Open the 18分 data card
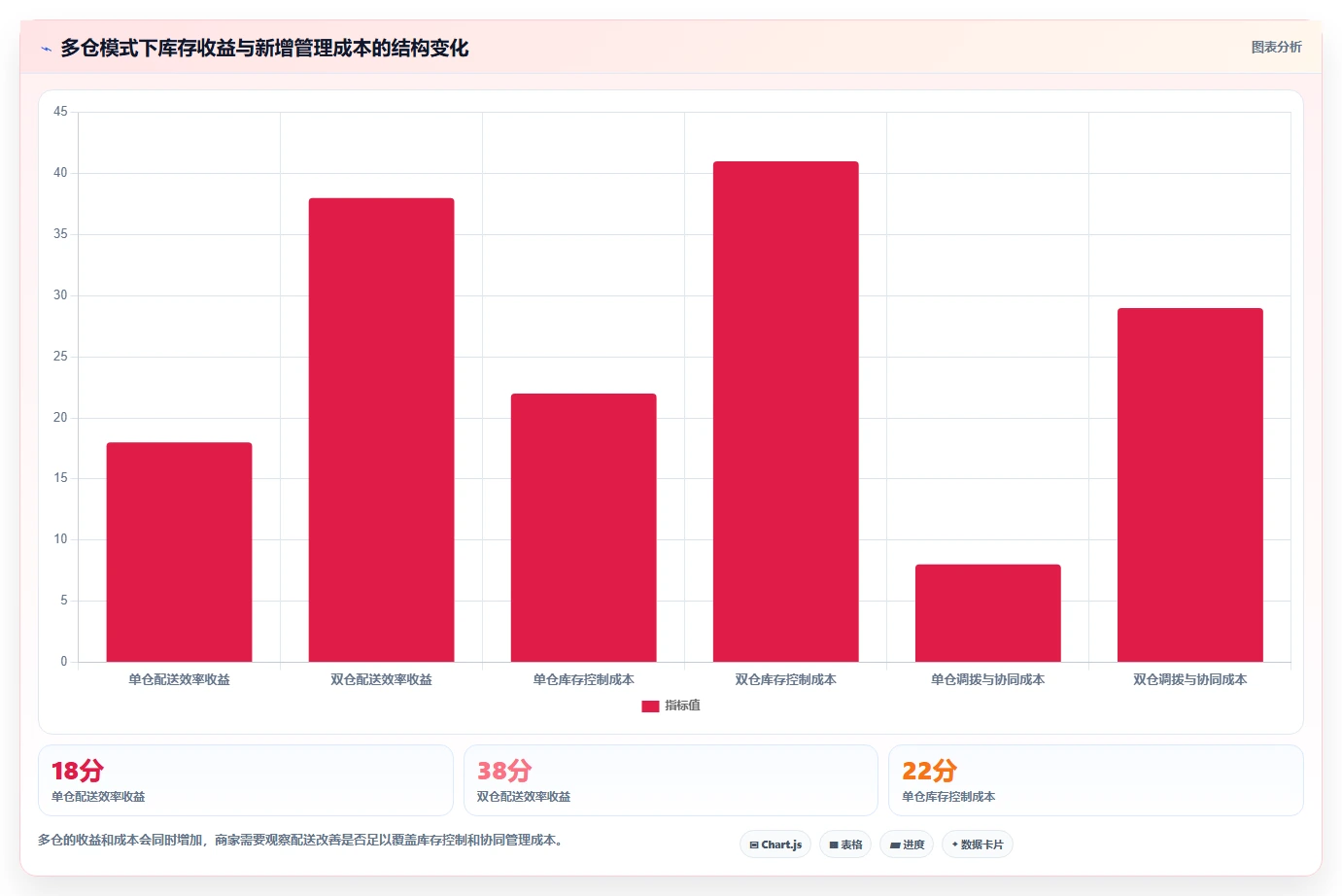Viewport: 1342px width, 896px height. [x=246, y=780]
